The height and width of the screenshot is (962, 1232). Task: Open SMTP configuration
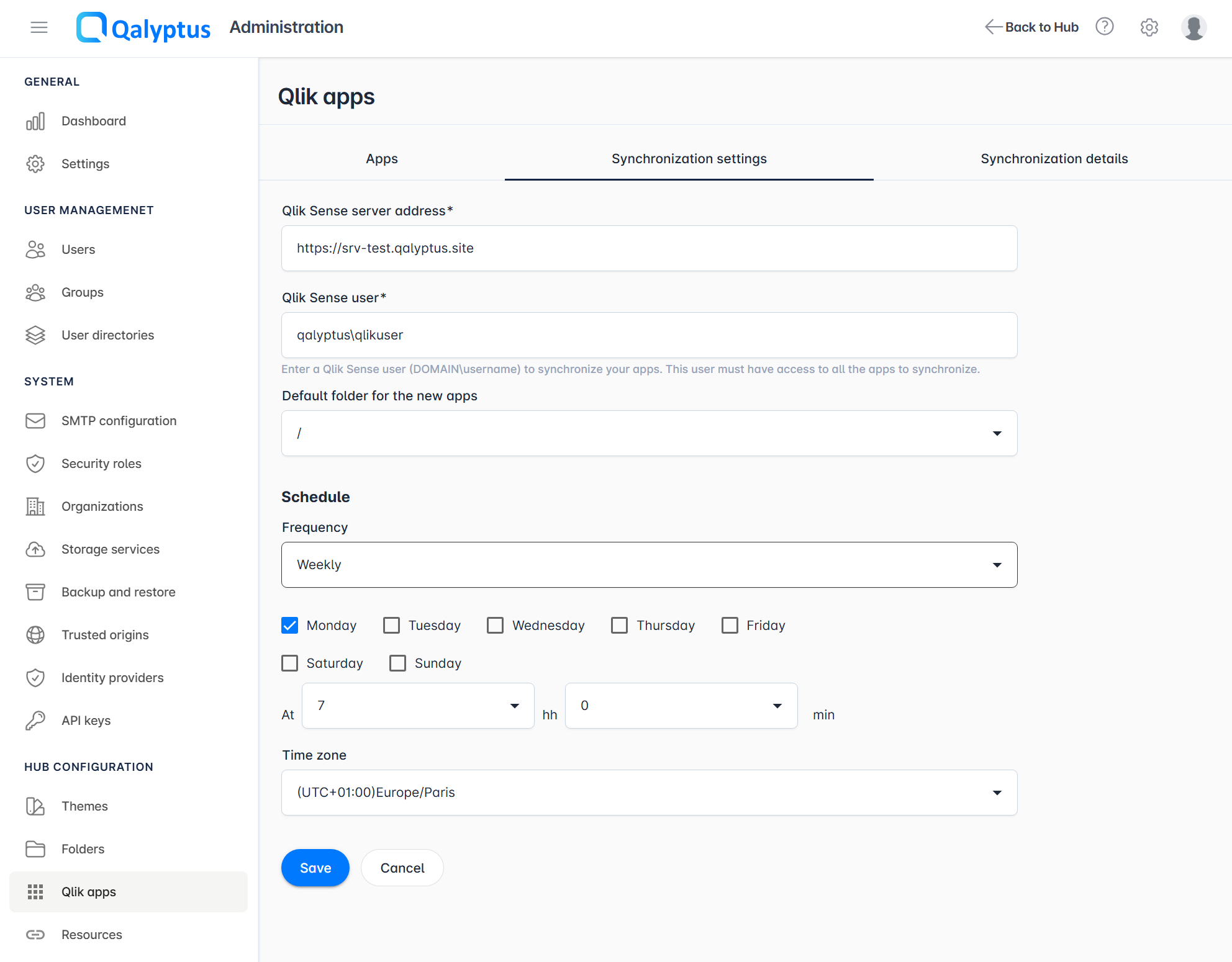point(119,420)
